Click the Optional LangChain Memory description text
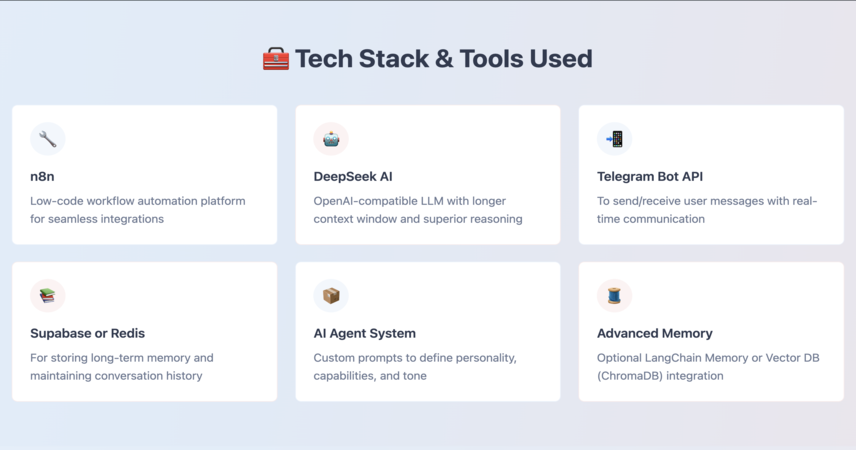The image size is (856, 450). coord(708,366)
